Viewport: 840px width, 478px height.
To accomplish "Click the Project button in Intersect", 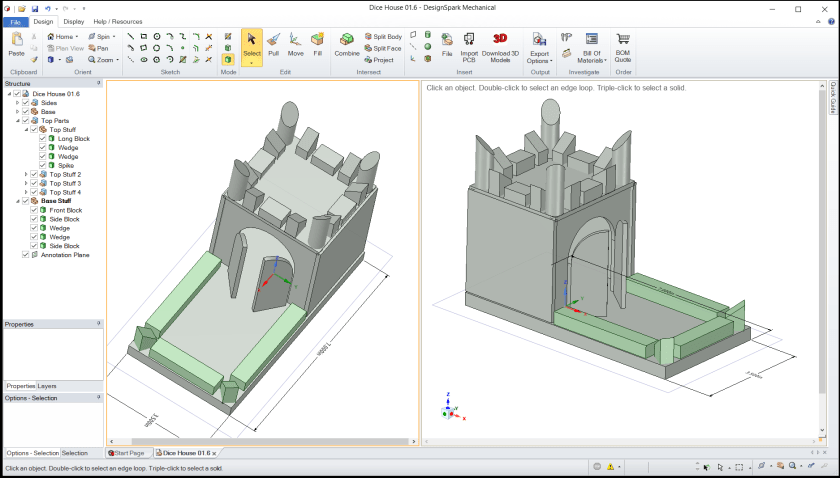I will click(380, 59).
